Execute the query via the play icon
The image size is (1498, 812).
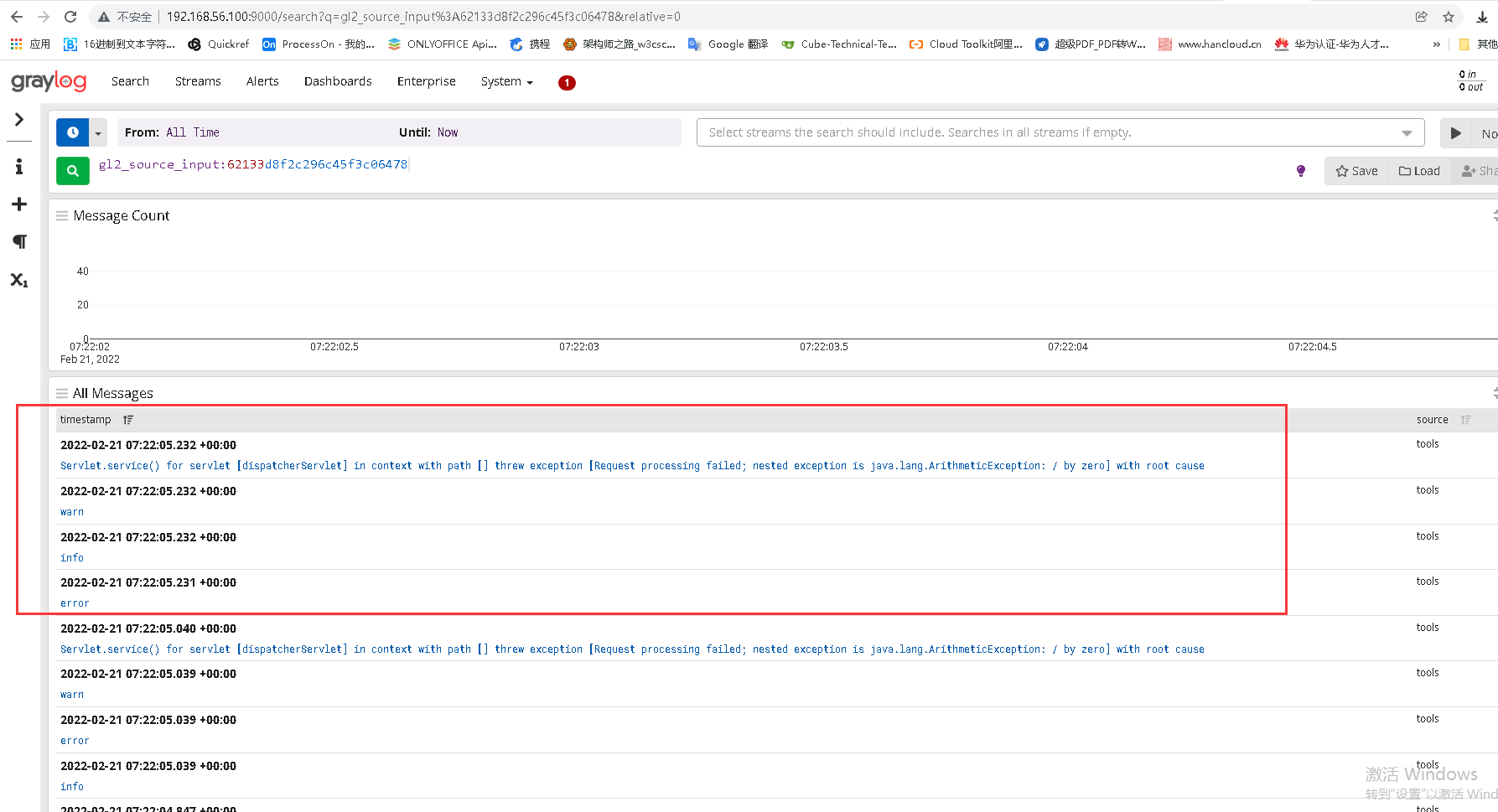[x=1455, y=132]
